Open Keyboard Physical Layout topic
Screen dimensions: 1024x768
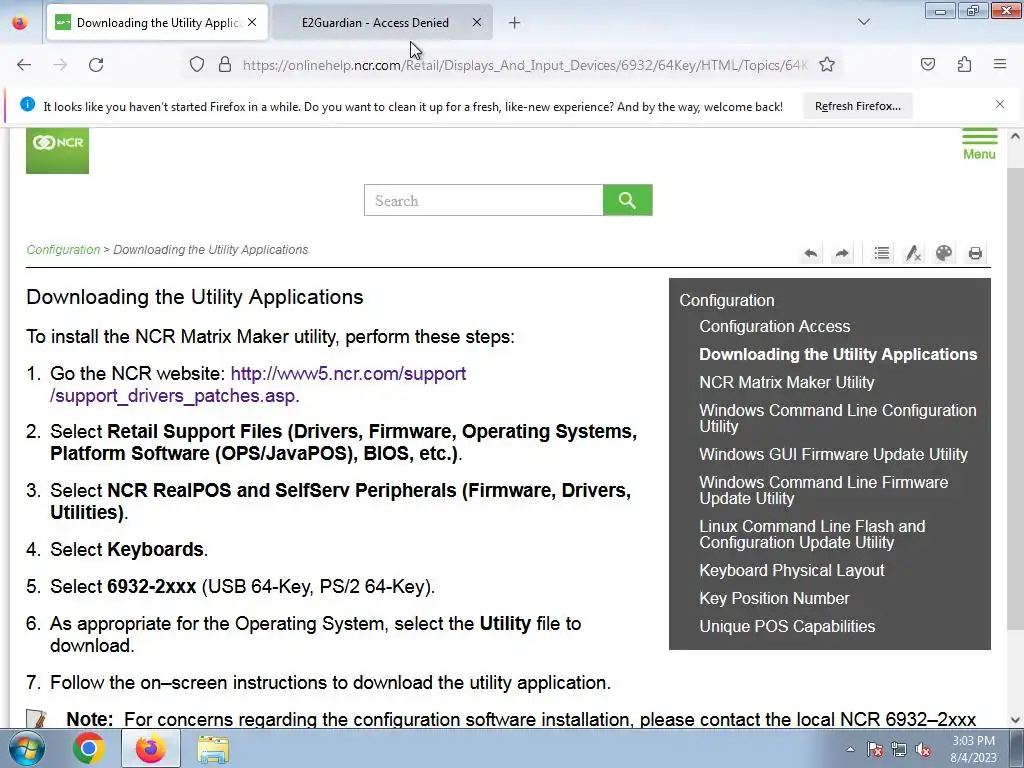792,570
